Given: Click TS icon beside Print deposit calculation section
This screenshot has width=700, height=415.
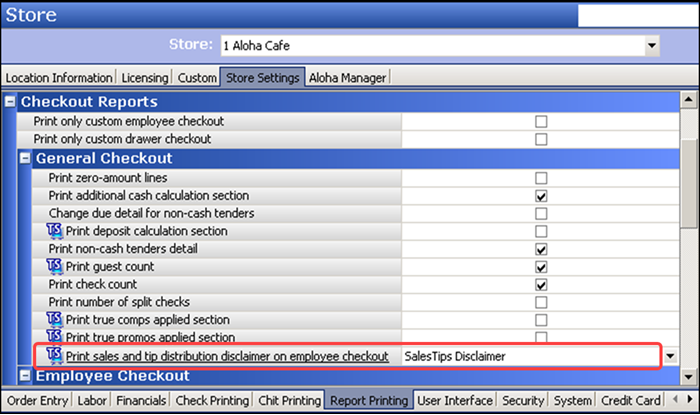Looking at the screenshot, I should click(54, 231).
